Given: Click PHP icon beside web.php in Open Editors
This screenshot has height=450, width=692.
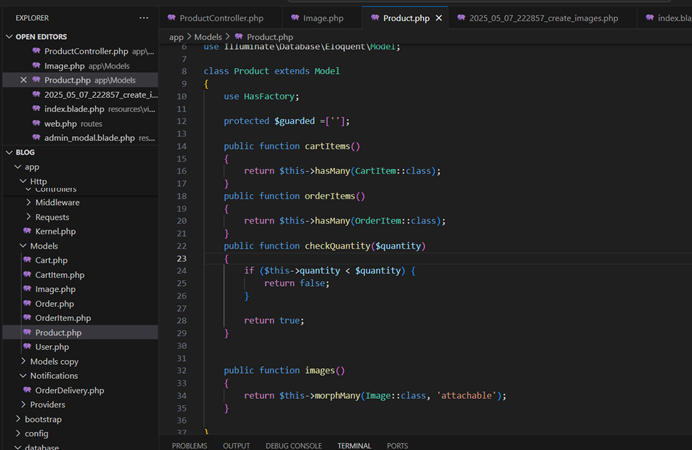Looking at the screenshot, I should pos(36,123).
